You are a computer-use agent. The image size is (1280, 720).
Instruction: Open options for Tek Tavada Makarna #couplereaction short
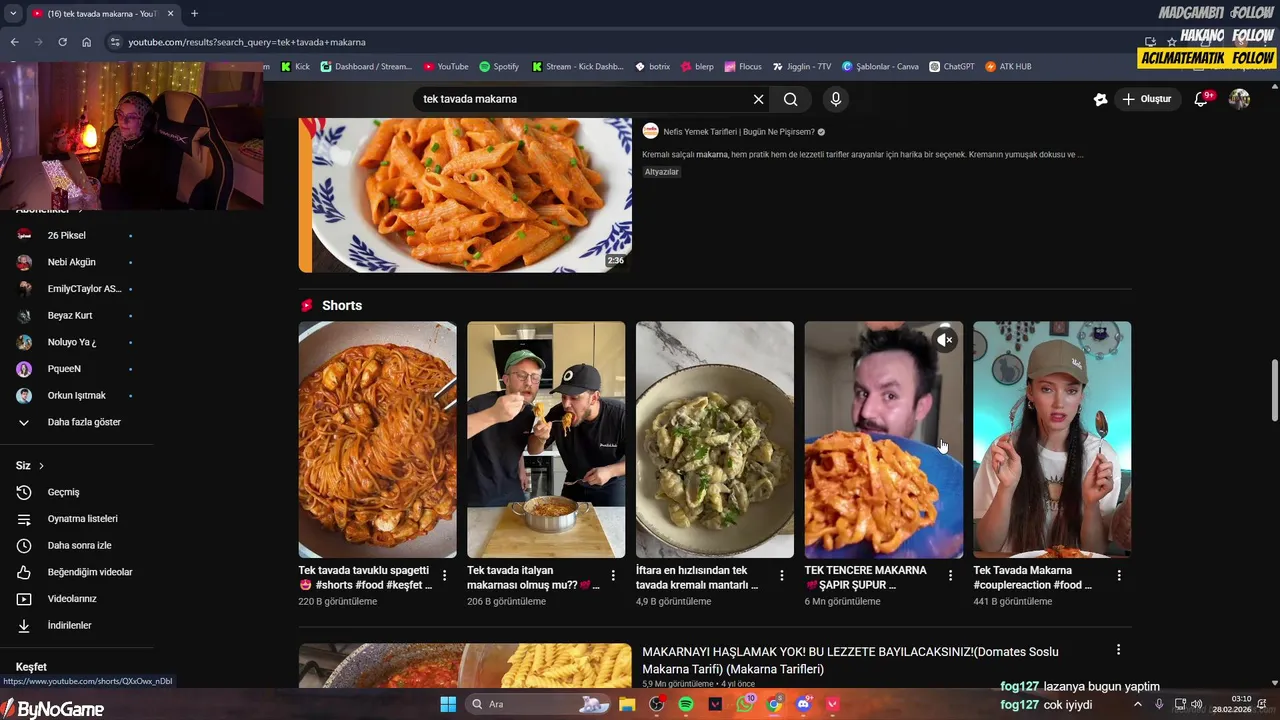[1119, 576]
